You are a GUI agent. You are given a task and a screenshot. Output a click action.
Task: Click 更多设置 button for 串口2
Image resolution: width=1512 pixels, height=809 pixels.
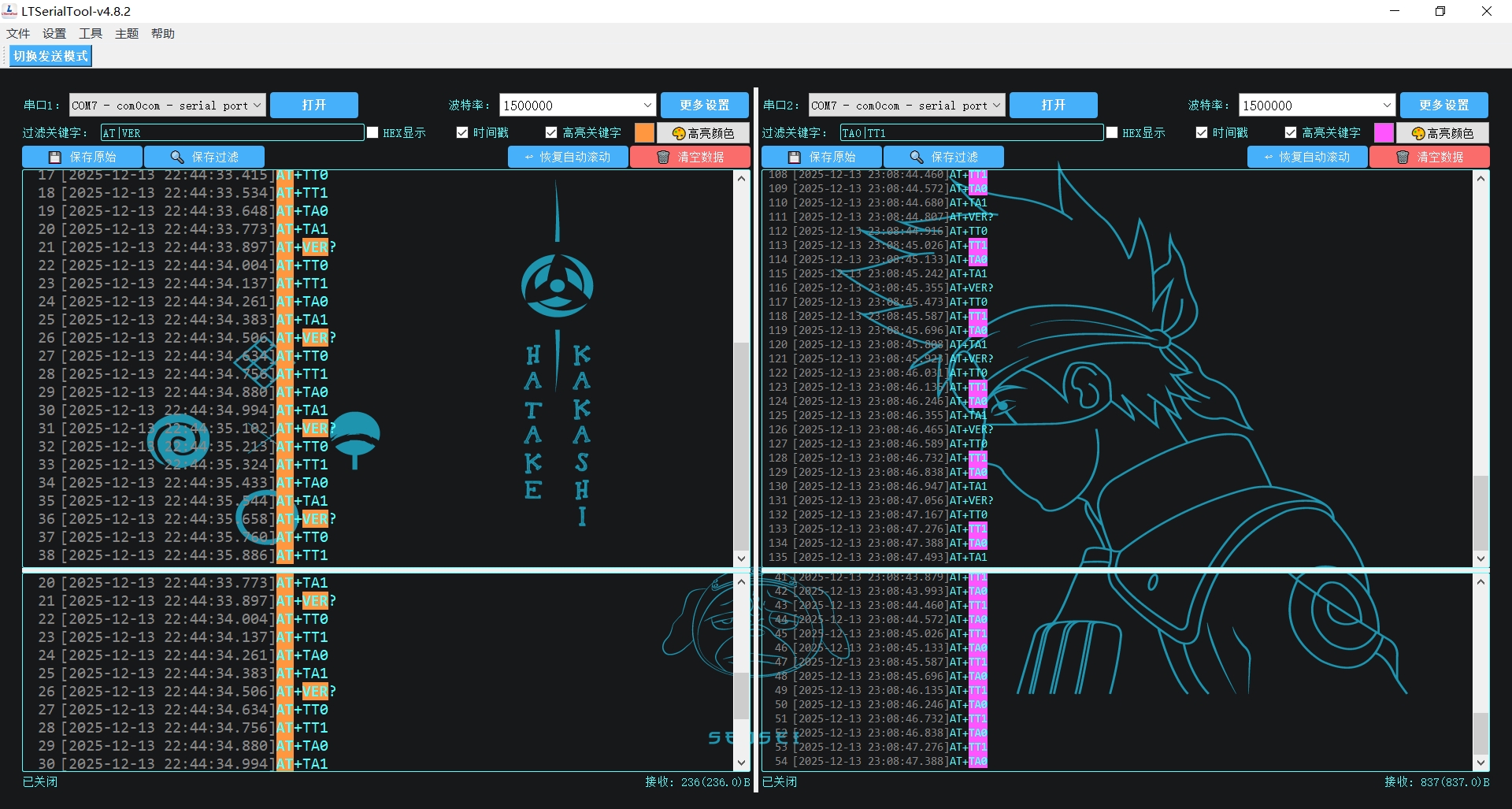pos(1444,105)
